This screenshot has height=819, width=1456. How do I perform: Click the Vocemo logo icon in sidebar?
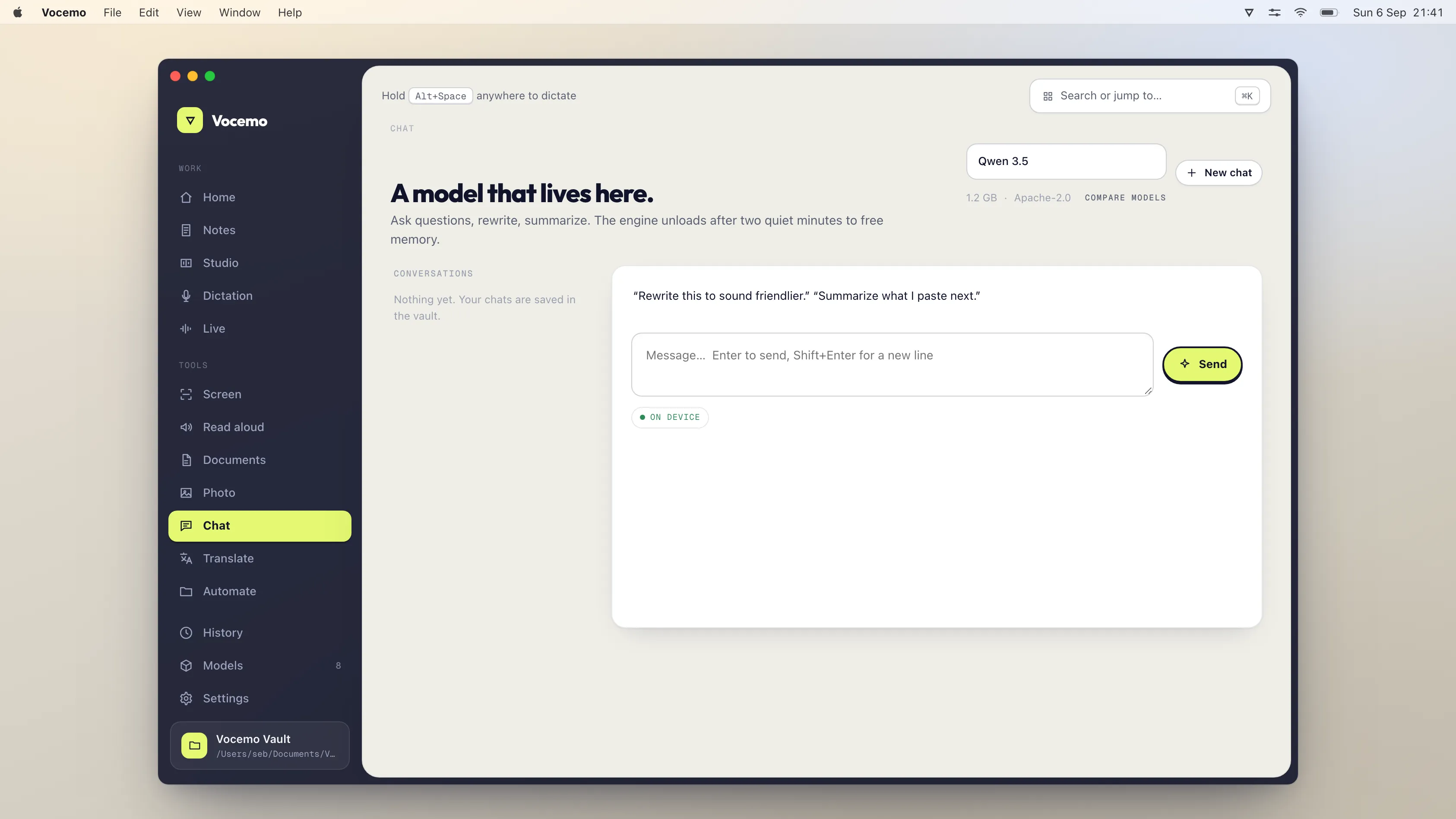coord(190,121)
